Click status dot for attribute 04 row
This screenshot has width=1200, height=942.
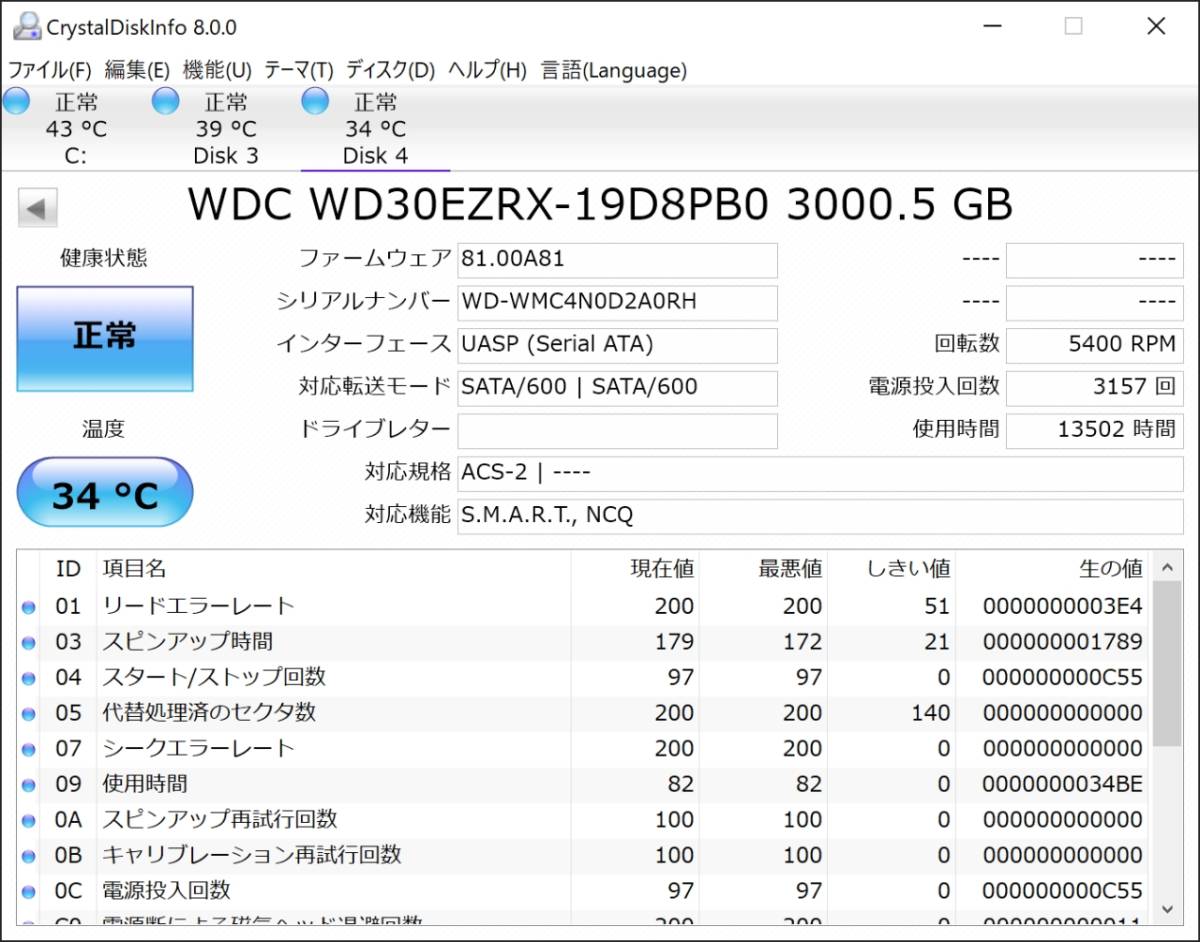pos(28,678)
